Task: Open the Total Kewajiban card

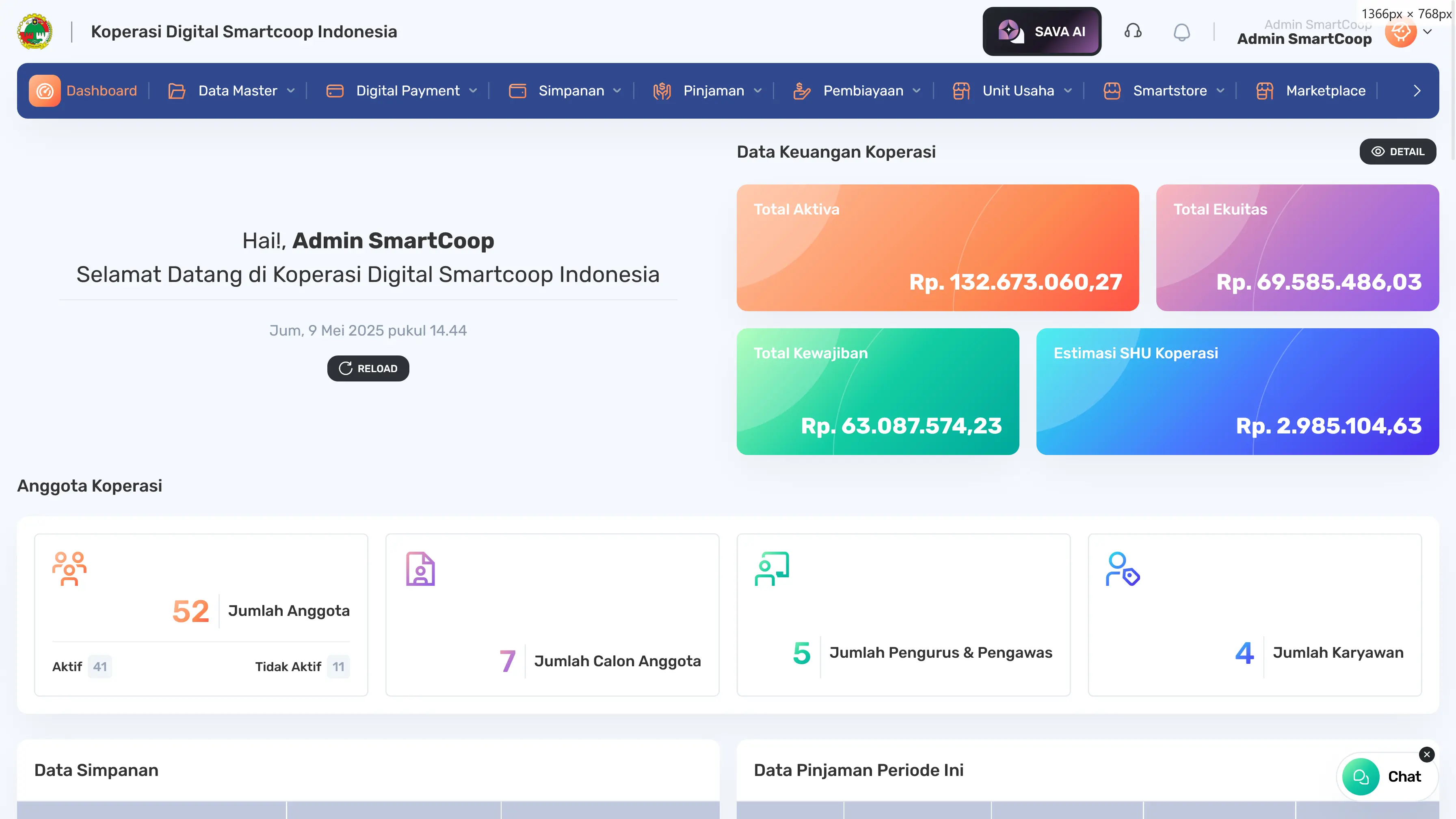Action: point(878,392)
